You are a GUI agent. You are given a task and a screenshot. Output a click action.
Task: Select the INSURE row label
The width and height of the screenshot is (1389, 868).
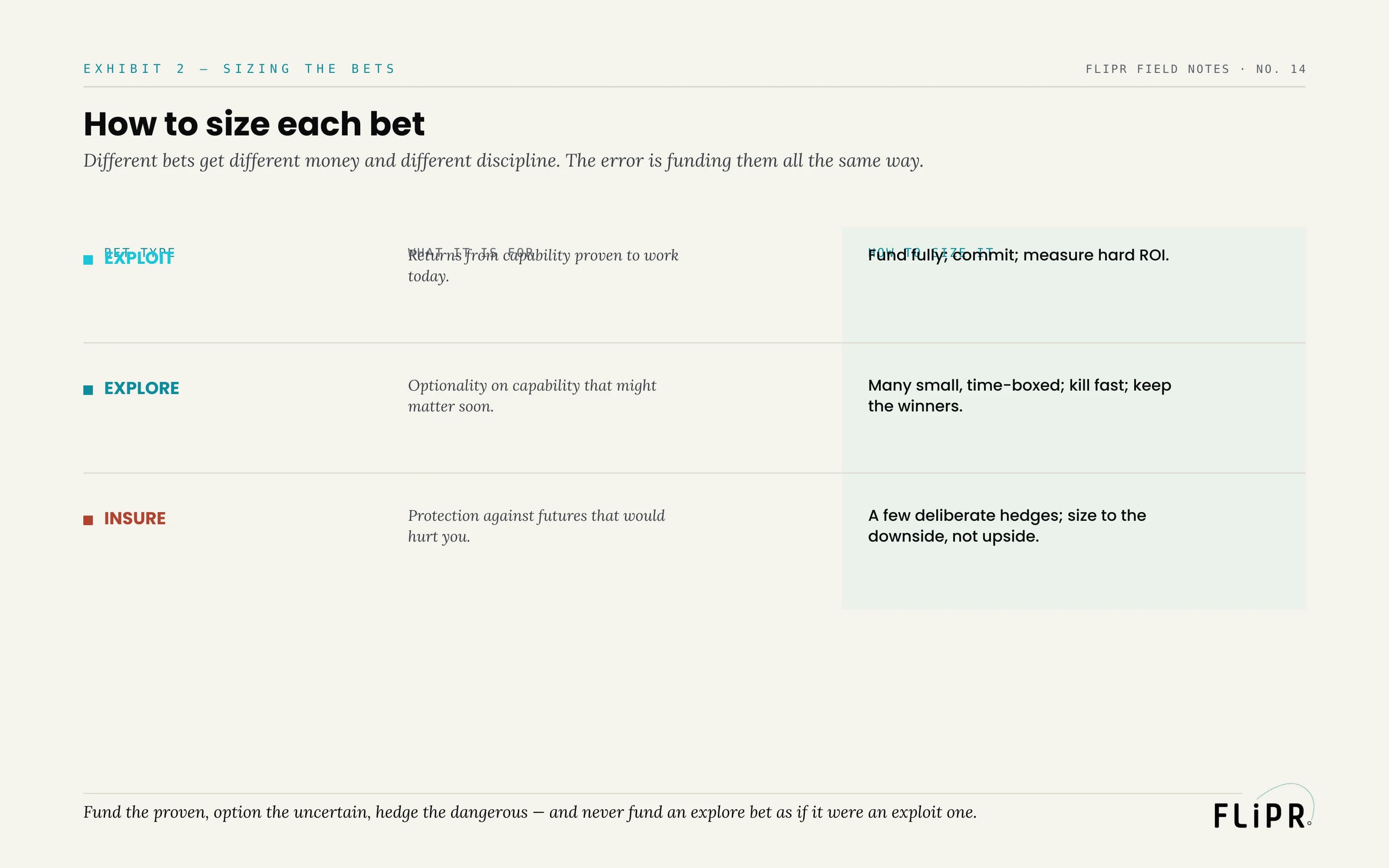(135, 518)
